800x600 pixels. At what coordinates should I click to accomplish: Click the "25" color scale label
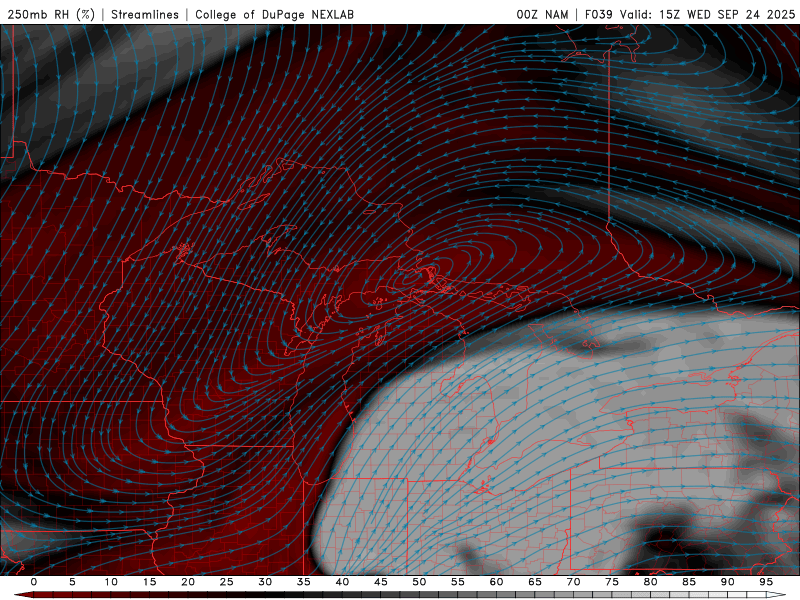pos(227,582)
